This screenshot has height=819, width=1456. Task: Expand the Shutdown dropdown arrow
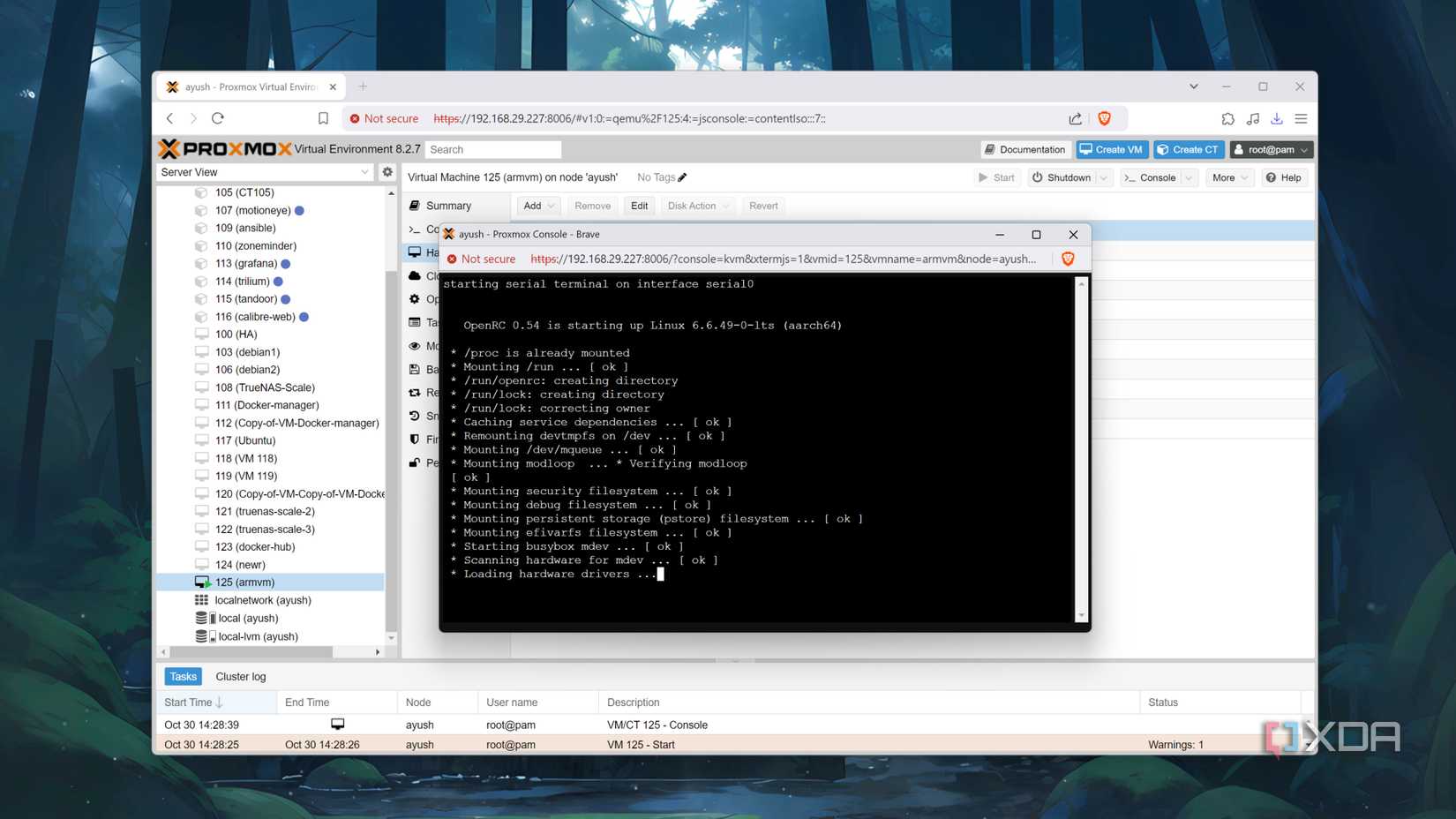click(x=1102, y=177)
